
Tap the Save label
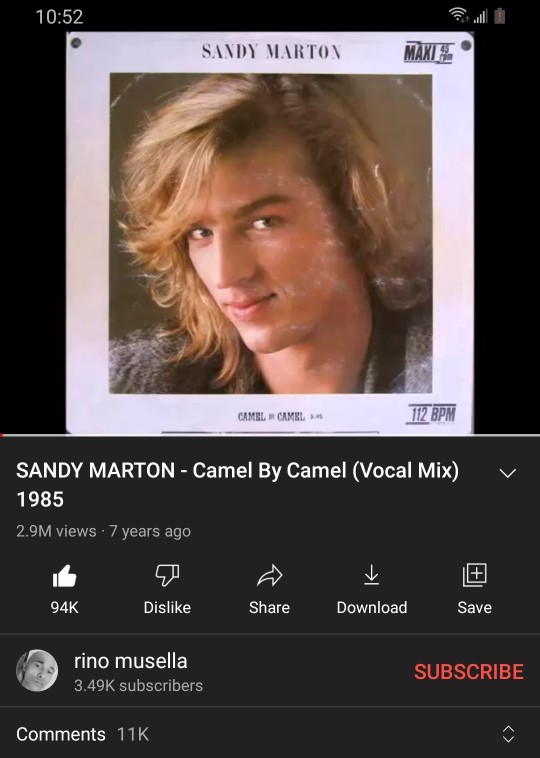(474, 607)
